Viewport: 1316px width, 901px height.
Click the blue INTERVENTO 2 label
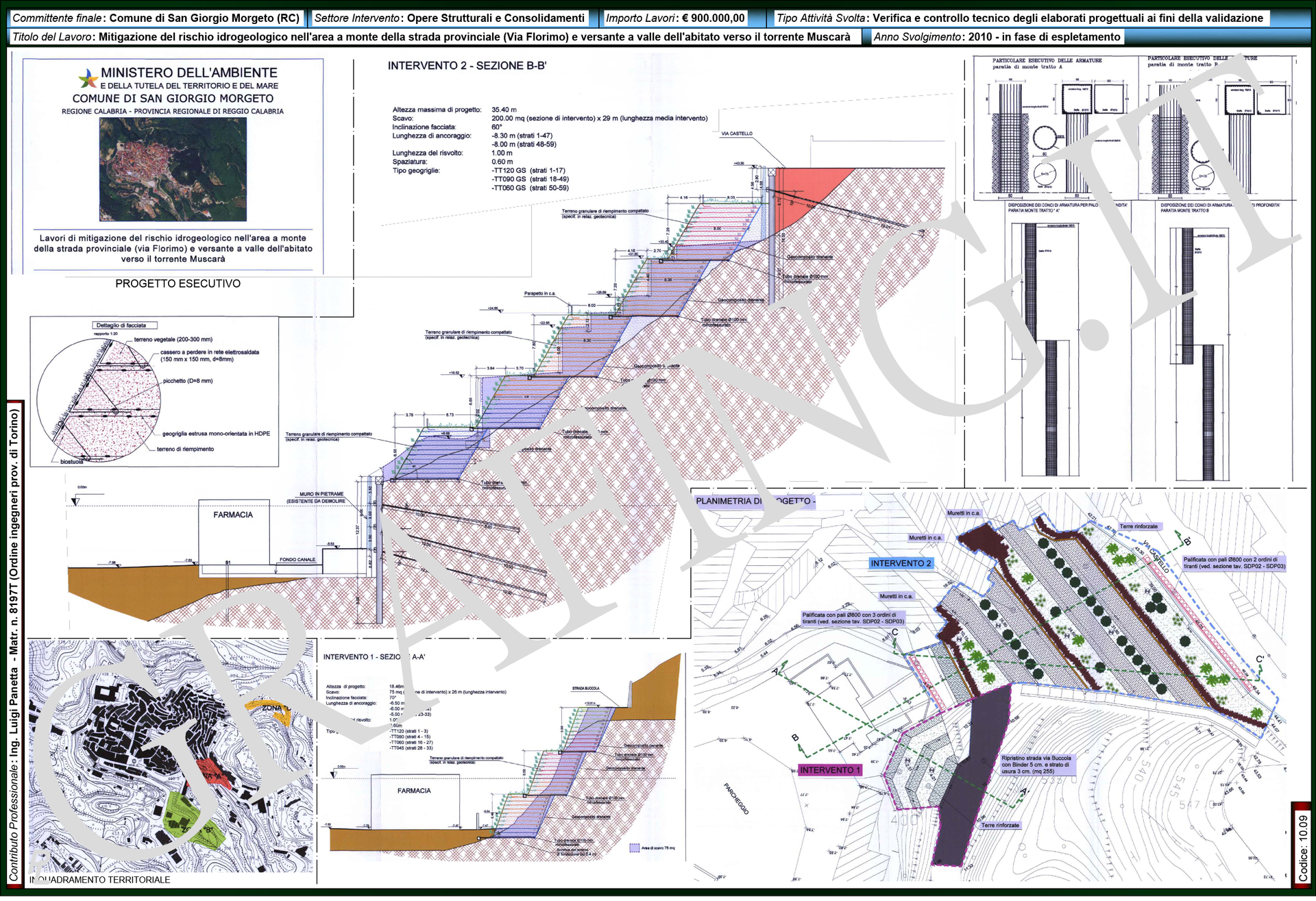point(901,563)
